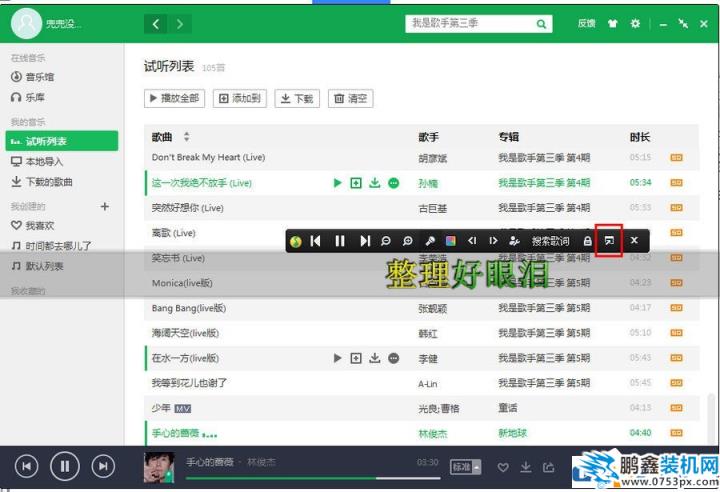Viewport: 720px width, 492px height.
Task: Sort songs using 歌曲 column arrows
Action: (186, 136)
